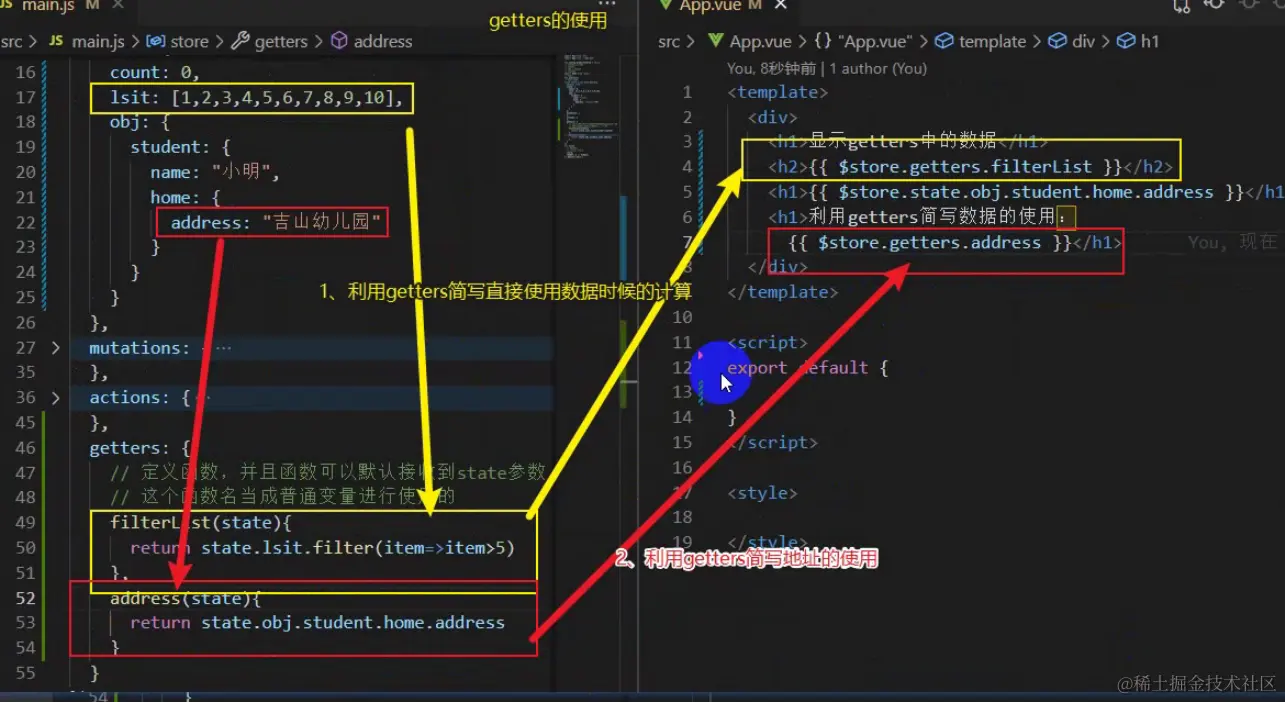Viewport: 1285px width, 702px height.
Task: Click the closing </template> tag
Action: [783, 292]
